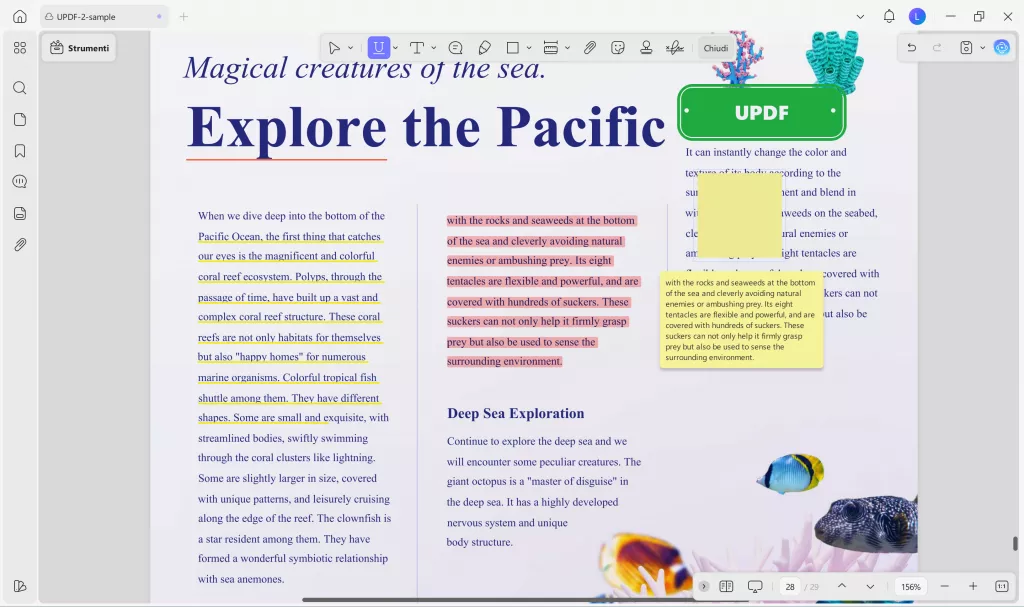This screenshot has height=607, width=1024.
Task: Click Chiudi to close the annotation toolbar
Action: pos(715,47)
